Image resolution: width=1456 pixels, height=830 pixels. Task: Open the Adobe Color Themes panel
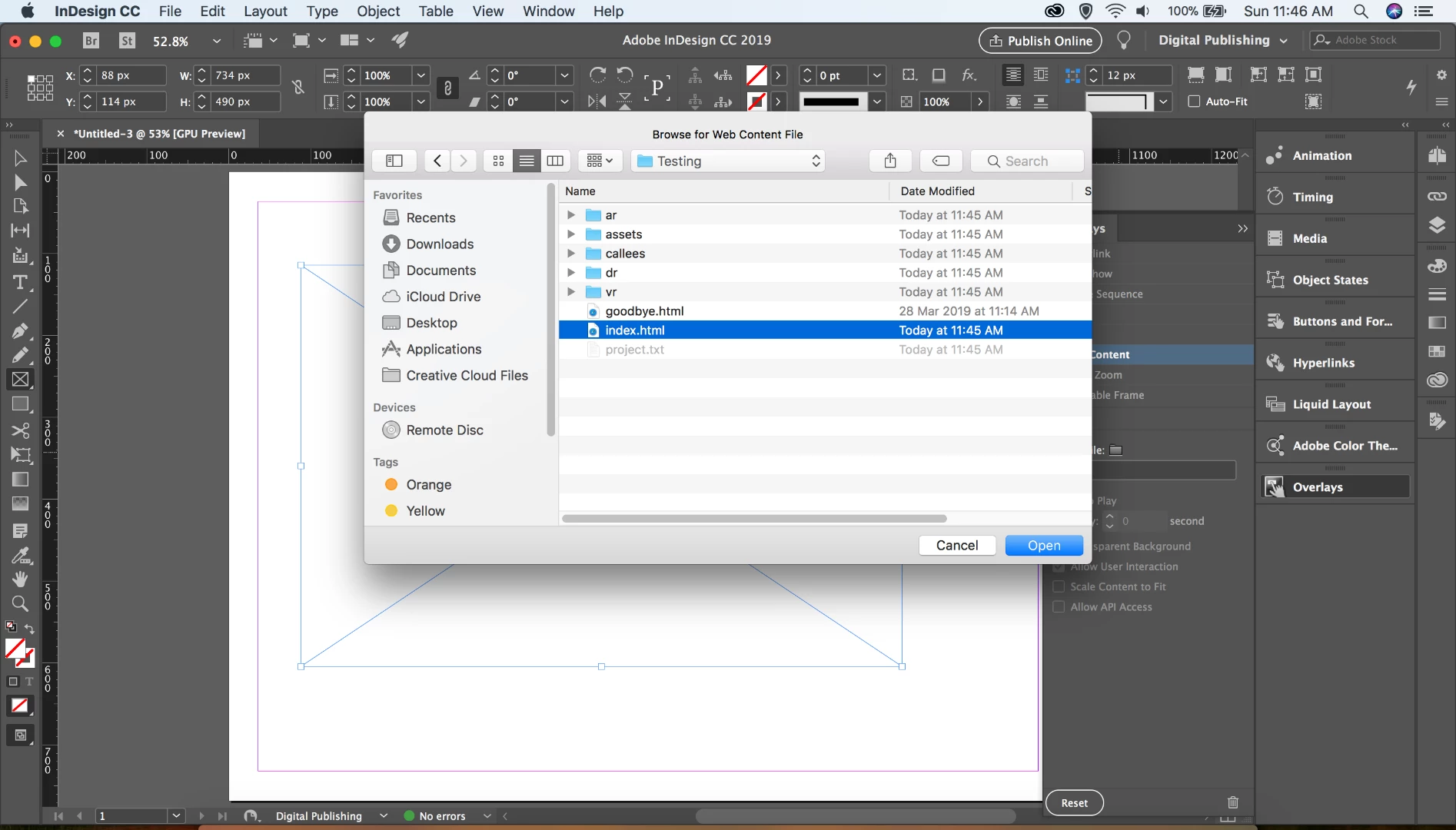(x=1335, y=446)
